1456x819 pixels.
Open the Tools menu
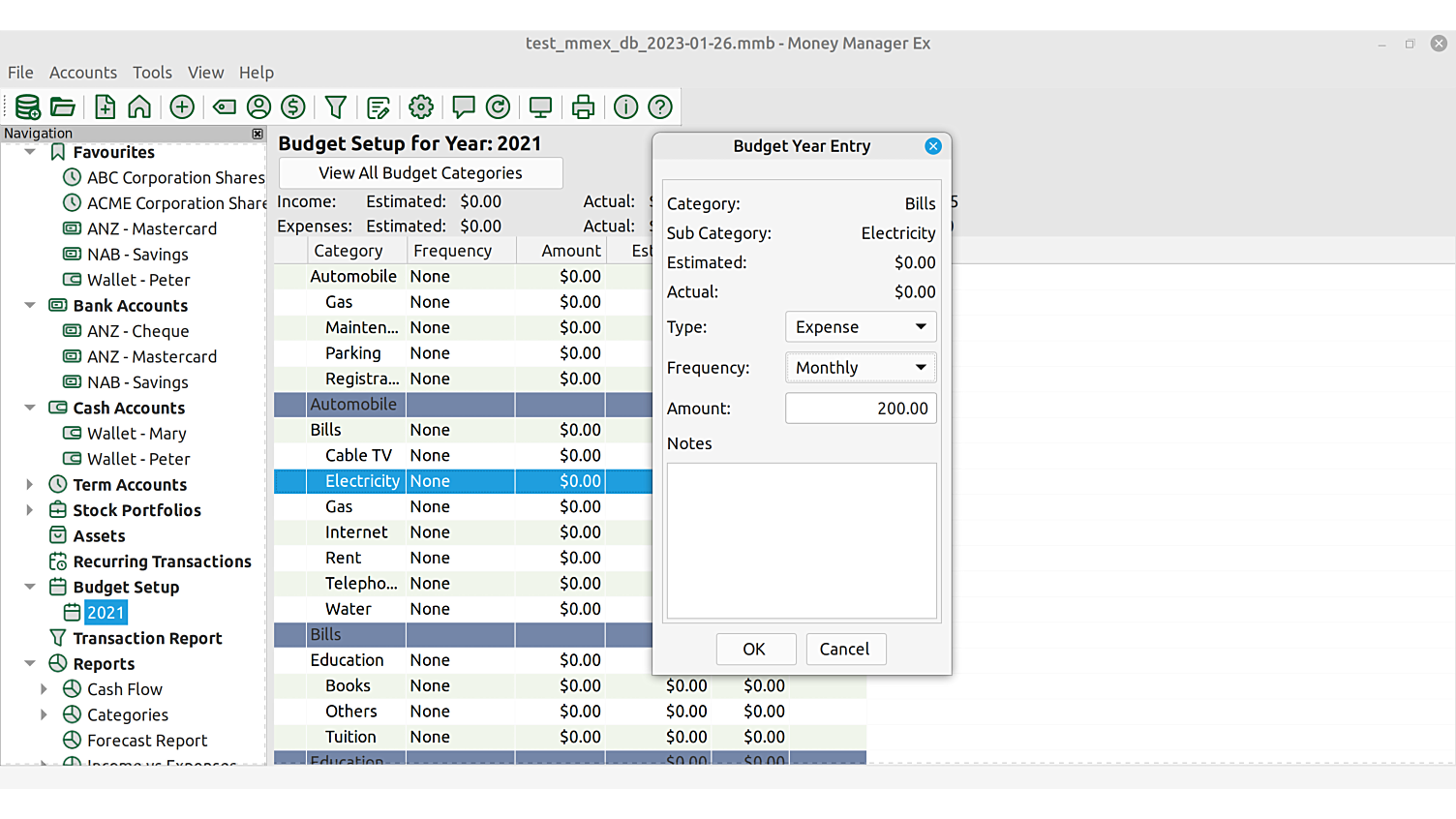[152, 73]
